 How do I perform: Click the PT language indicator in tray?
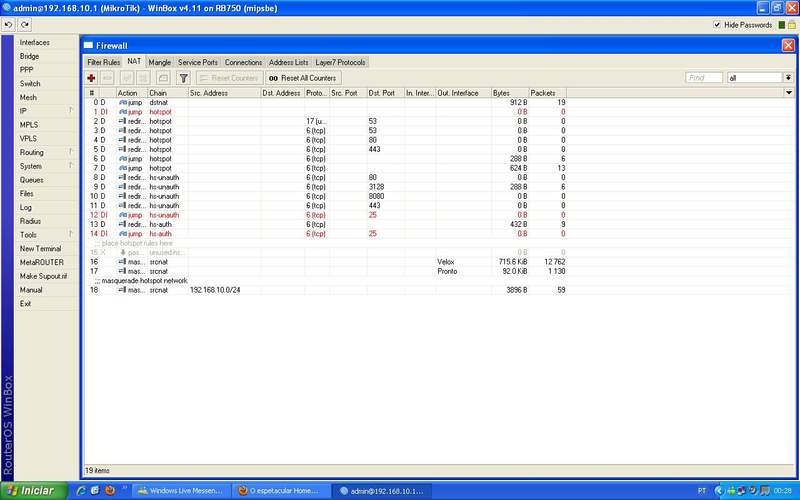pos(702,491)
